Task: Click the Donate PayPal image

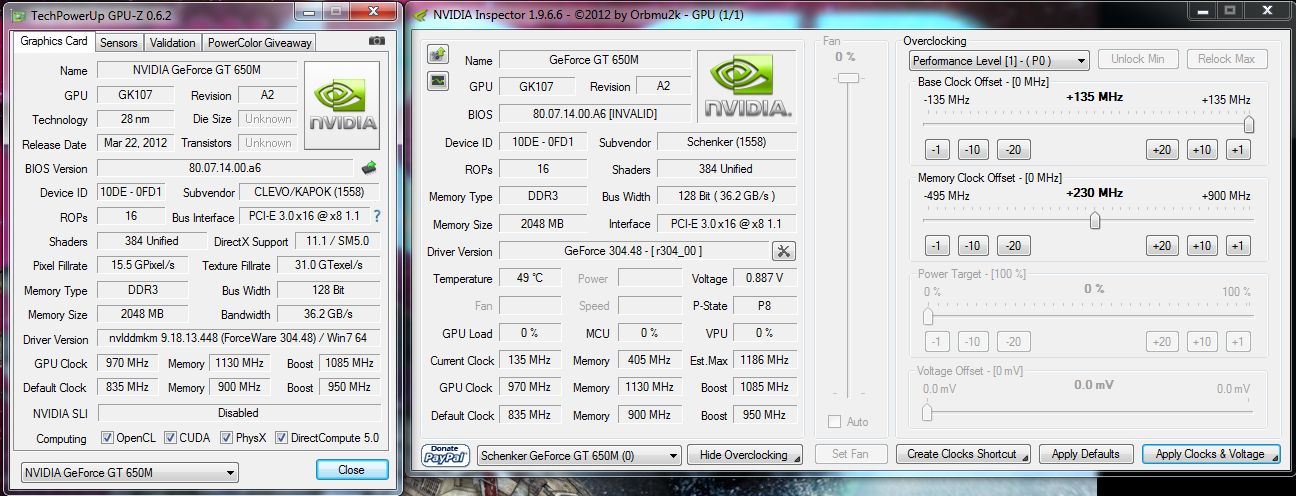Action: pyautogui.click(x=446, y=454)
